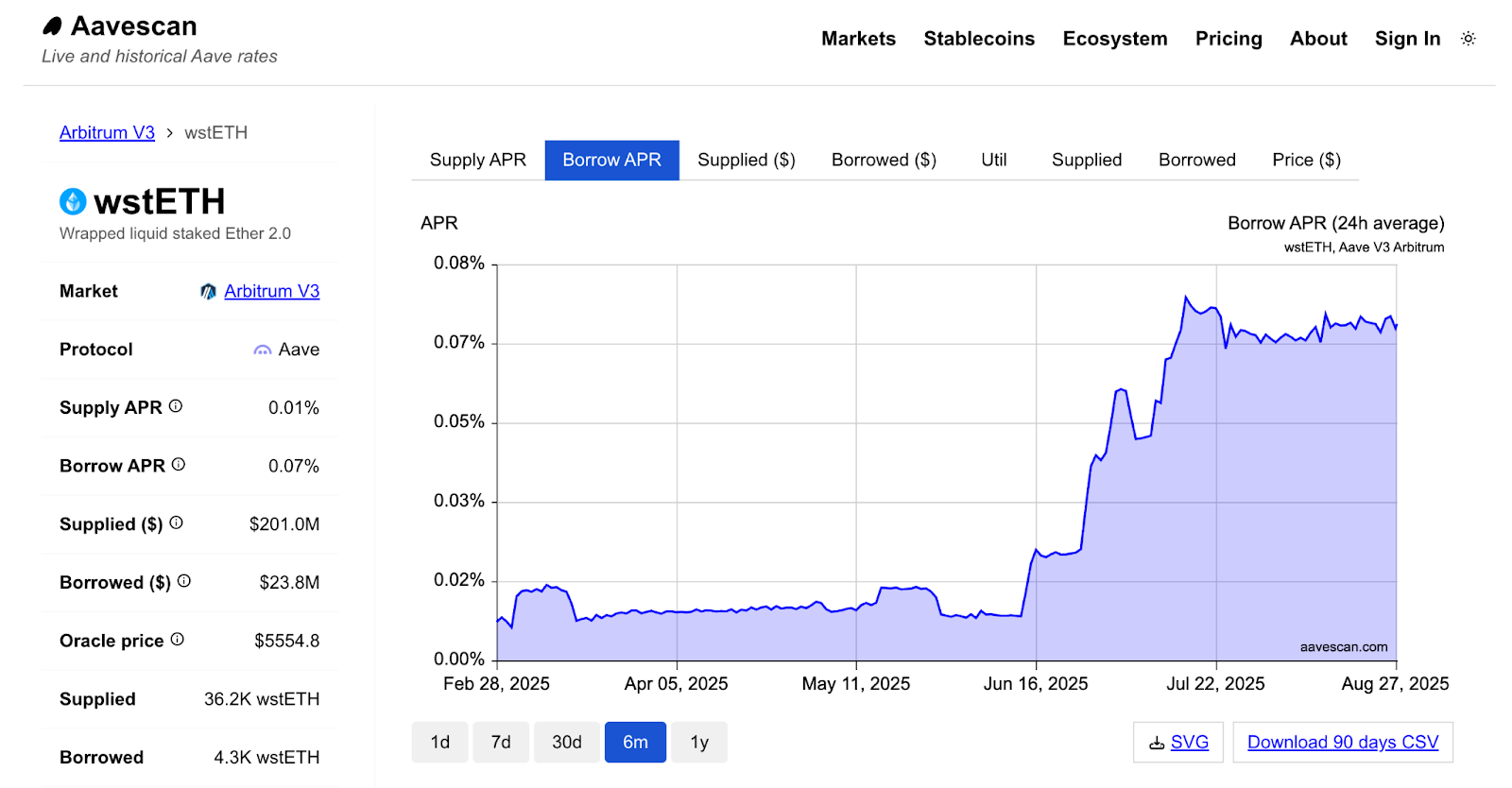Download the 90 days CSV
The width and height of the screenshot is (1512, 788).
click(1342, 743)
